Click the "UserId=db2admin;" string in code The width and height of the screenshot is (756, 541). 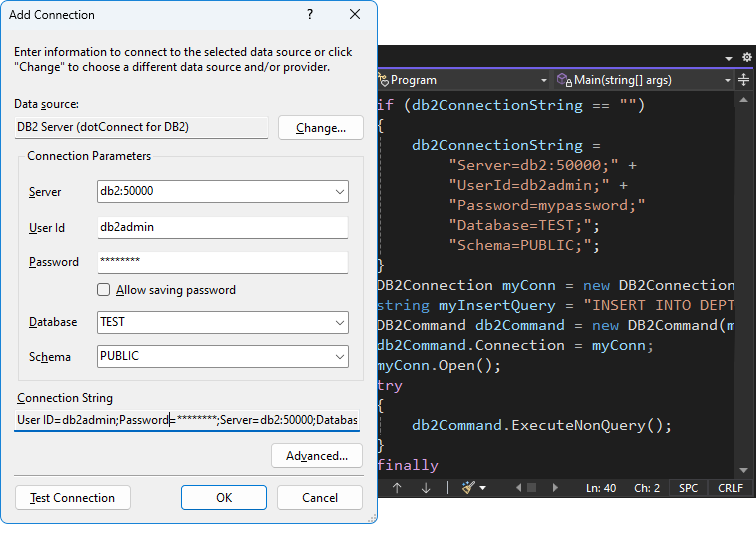tap(529, 185)
